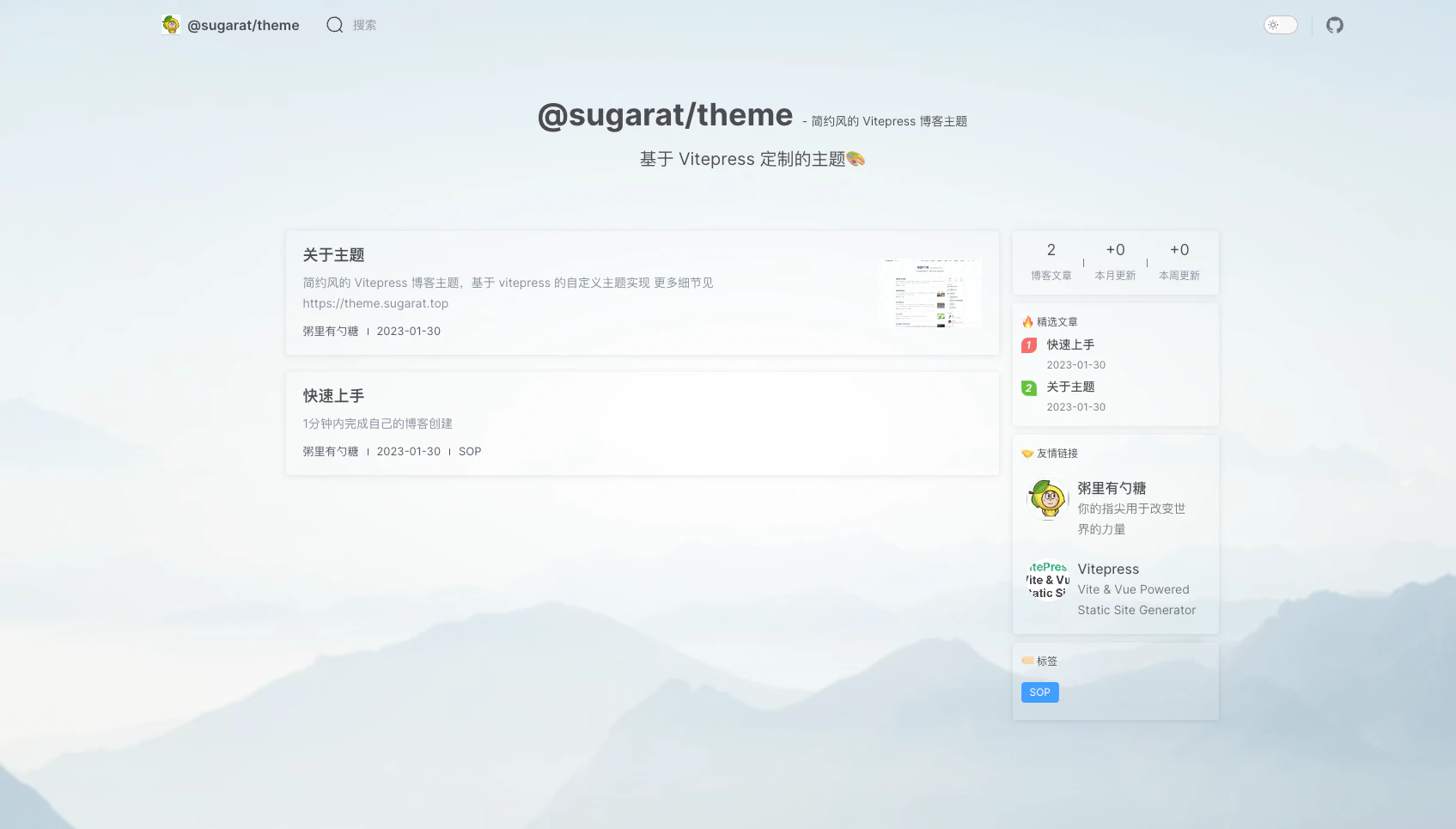Click the red number 1 rank badge

(x=1028, y=345)
